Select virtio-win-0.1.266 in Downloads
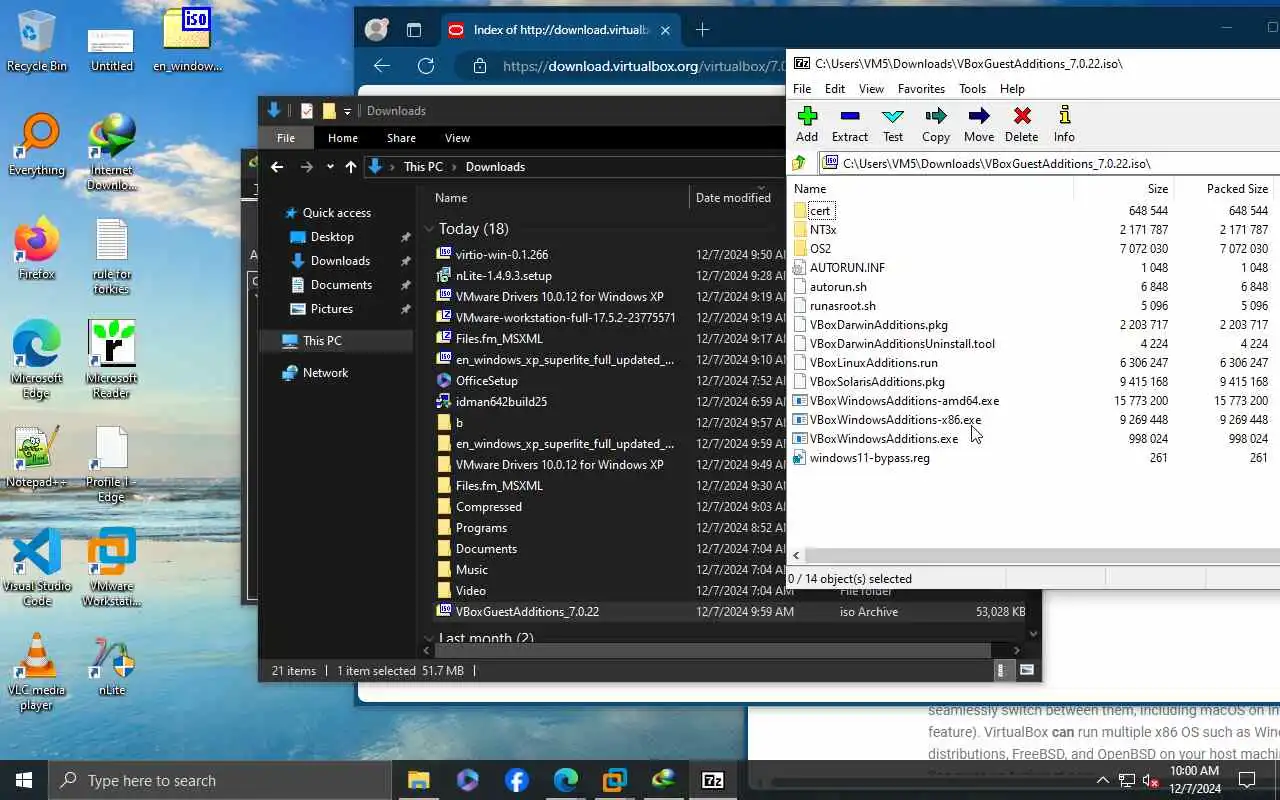 click(502, 255)
